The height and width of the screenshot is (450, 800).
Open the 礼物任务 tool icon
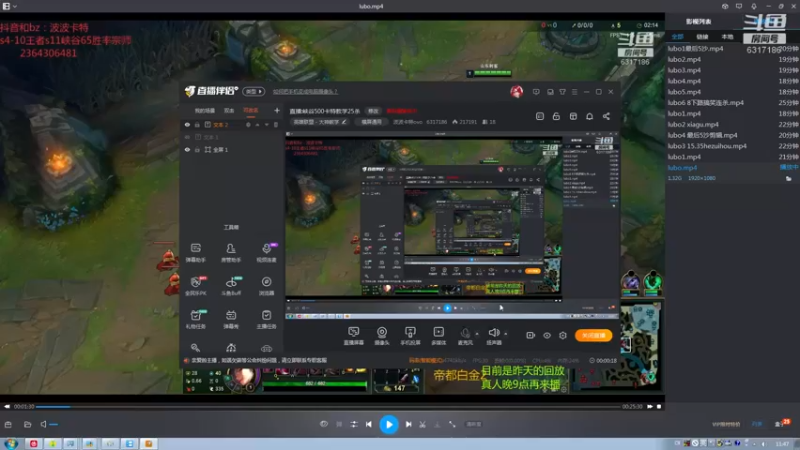[x=196, y=319]
